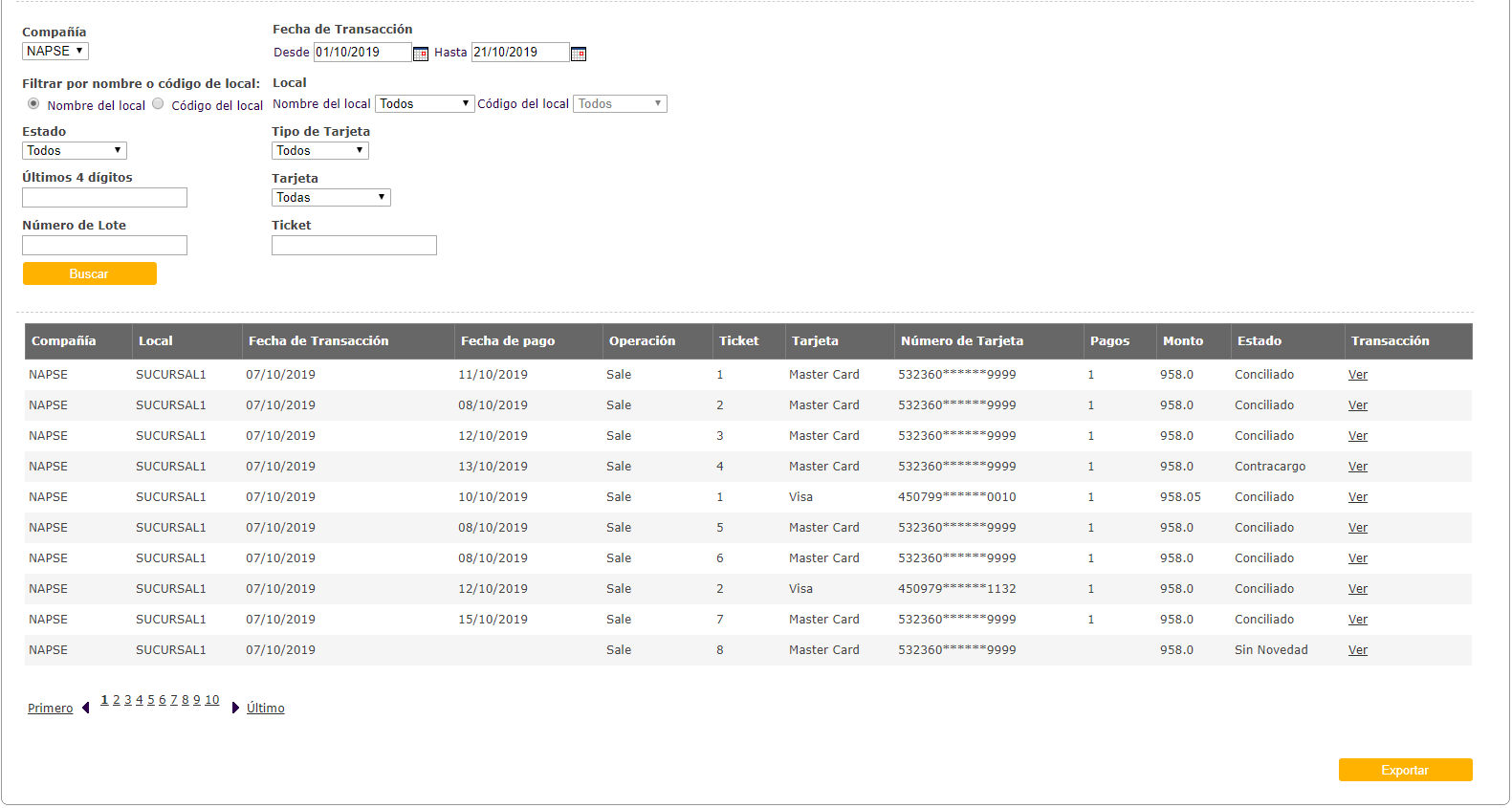View transaction for Master Card ticket 1
The image size is (1512, 808).
point(1358,375)
